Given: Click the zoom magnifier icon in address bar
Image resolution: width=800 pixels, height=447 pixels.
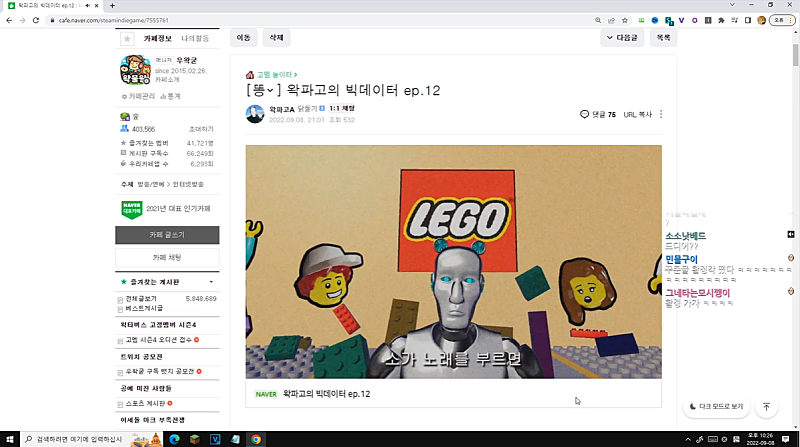Looking at the screenshot, I should pos(598,20).
